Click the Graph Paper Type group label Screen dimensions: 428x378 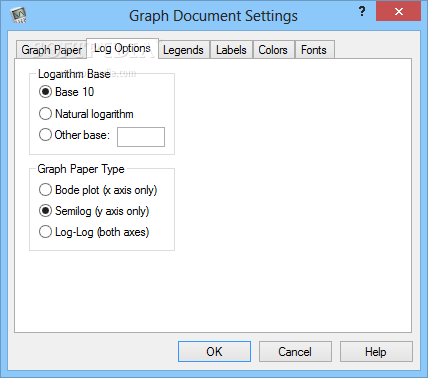pyautogui.click(x=81, y=169)
